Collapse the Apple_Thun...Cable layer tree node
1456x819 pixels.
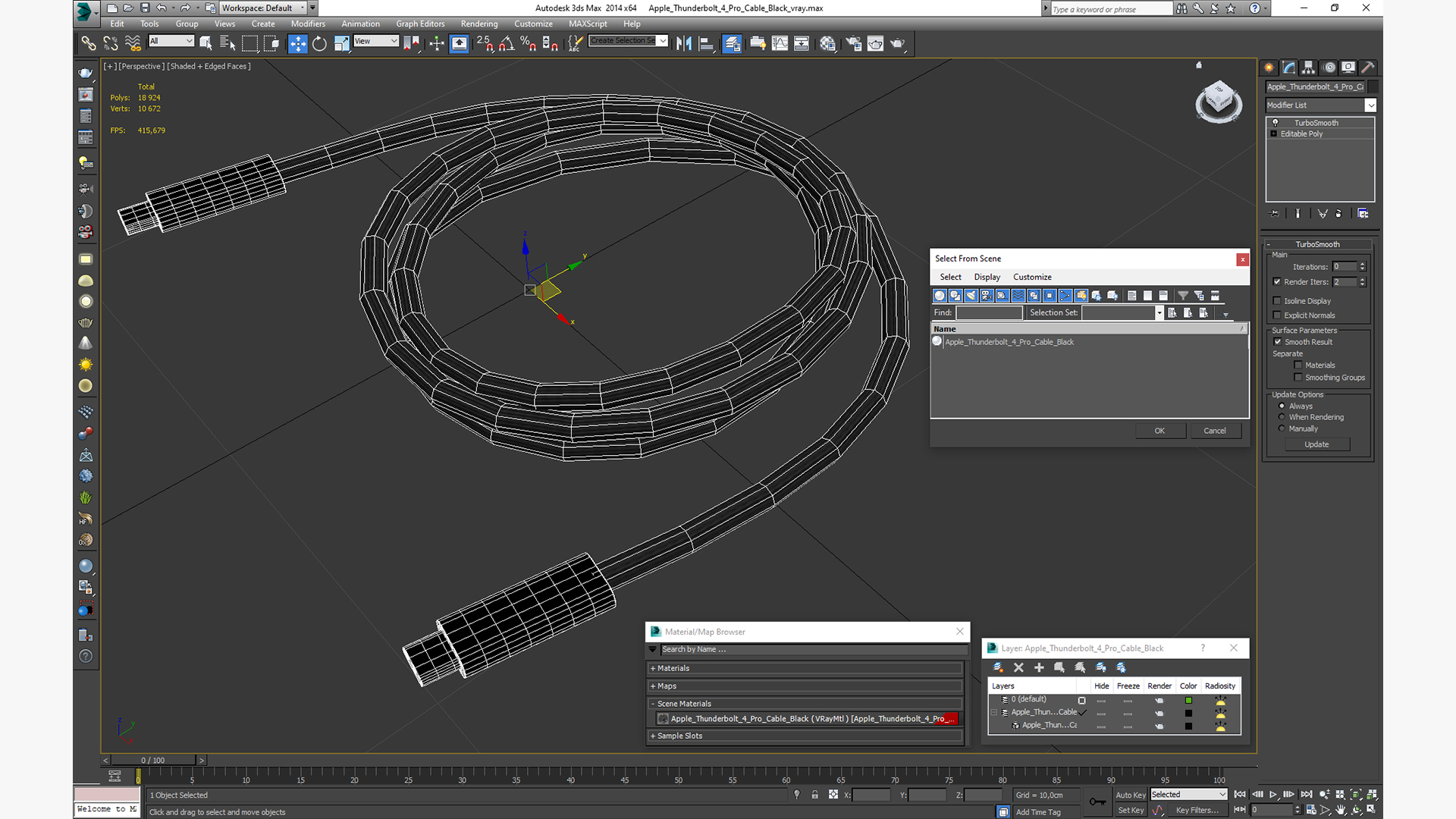click(994, 713)
